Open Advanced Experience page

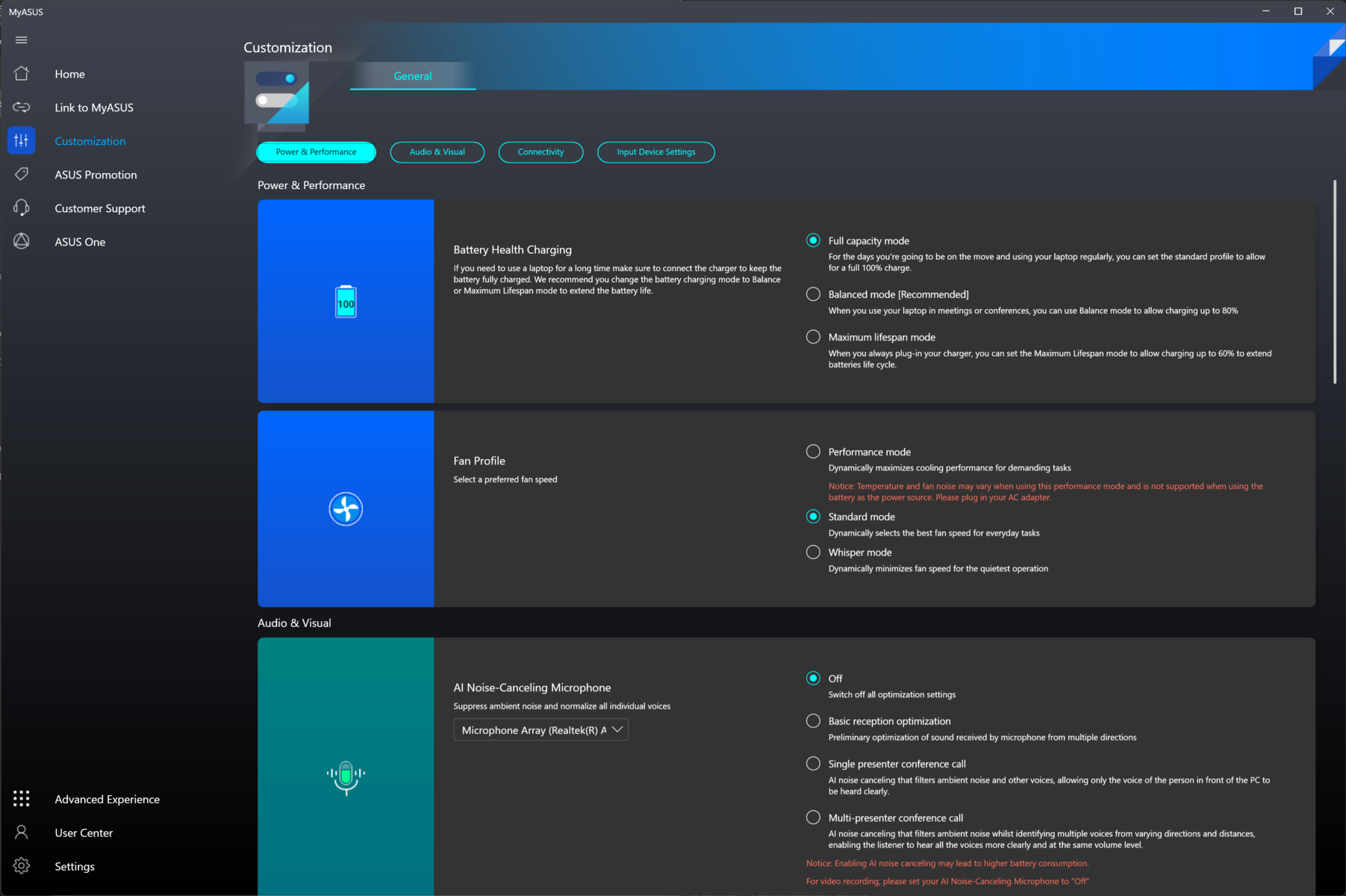click(x=107, y=799)
